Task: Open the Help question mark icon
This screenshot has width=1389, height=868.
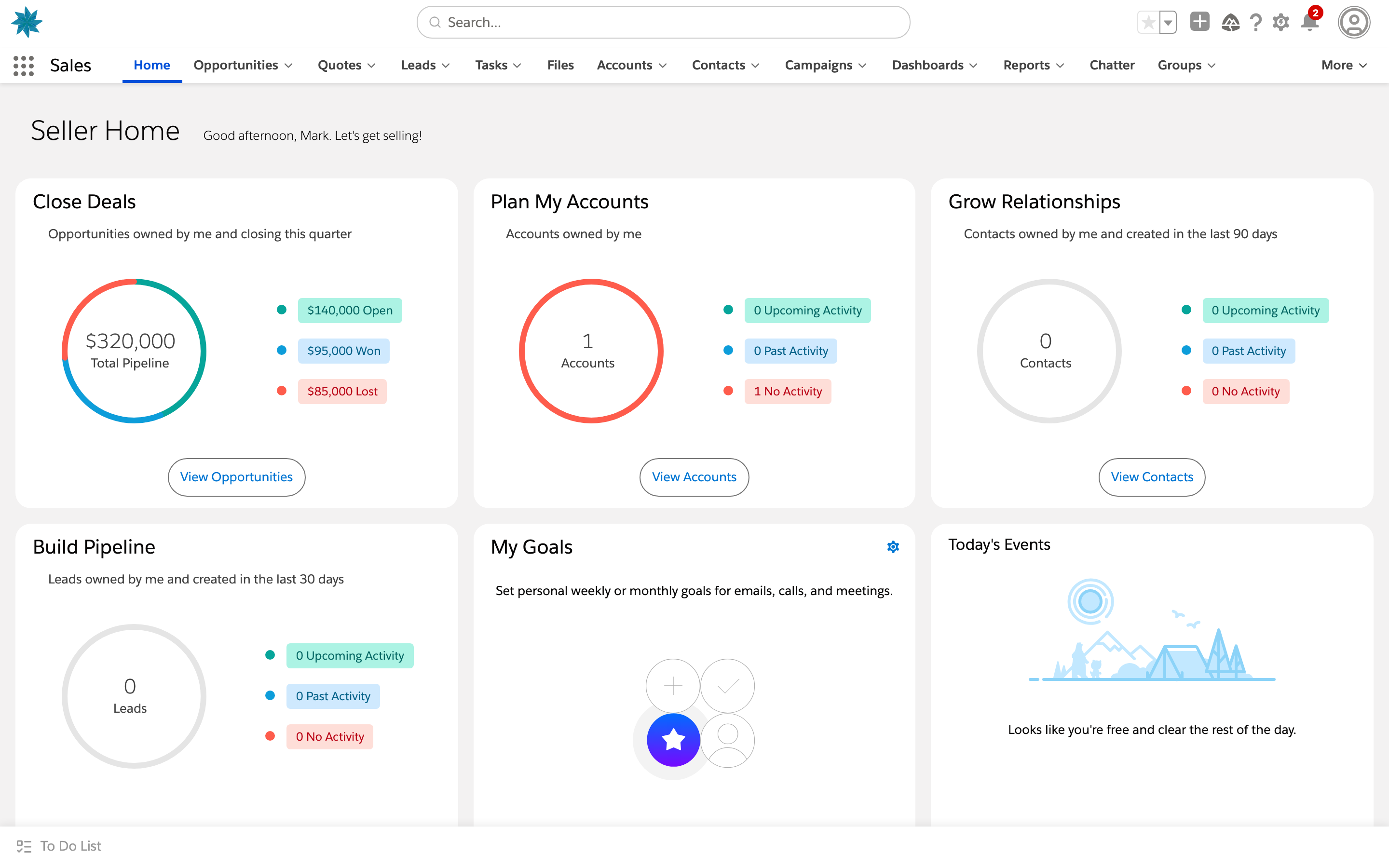Action: [x=1256, y=22]
